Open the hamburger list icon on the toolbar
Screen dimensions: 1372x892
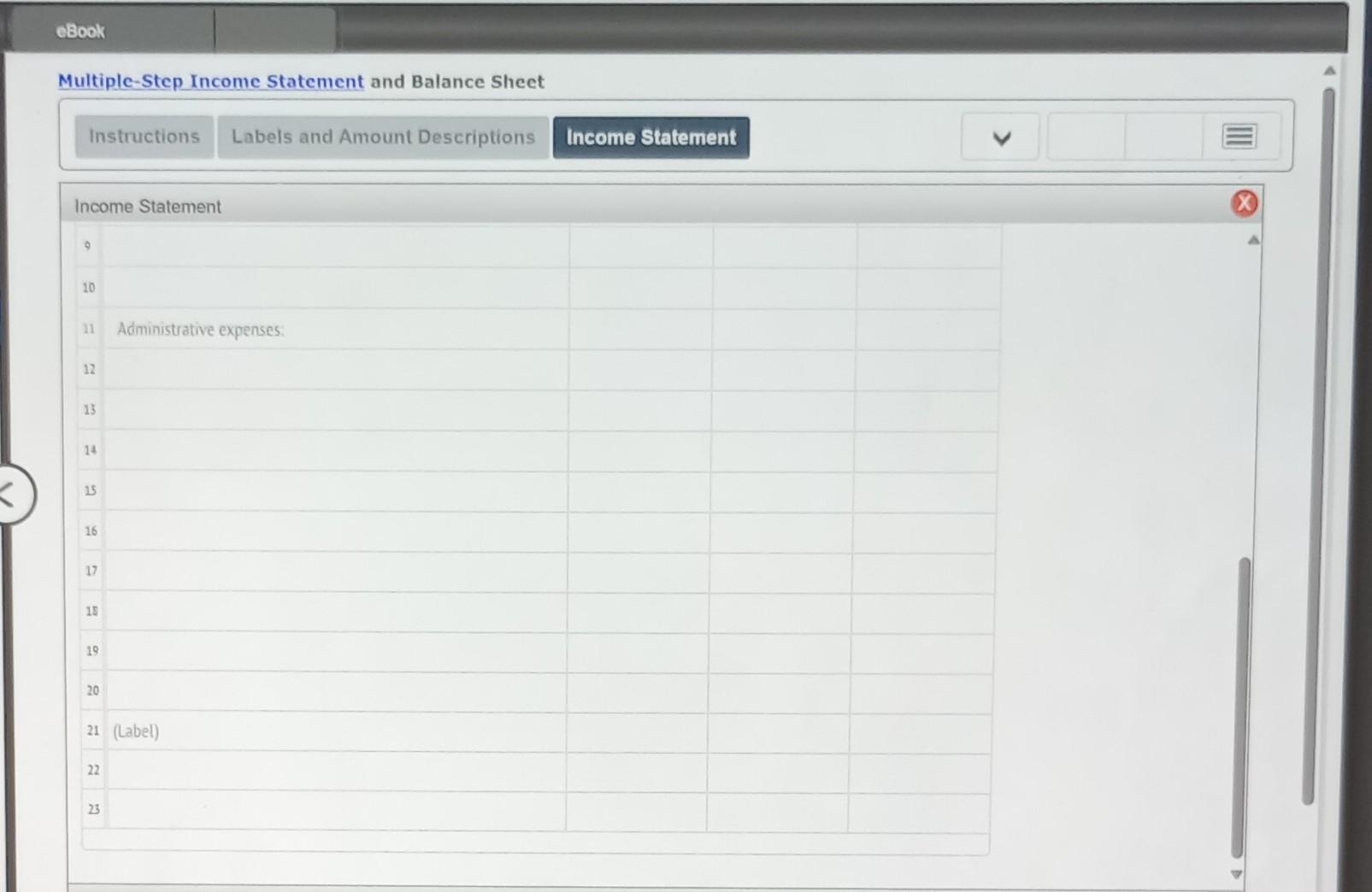[x=1238, y=136]
